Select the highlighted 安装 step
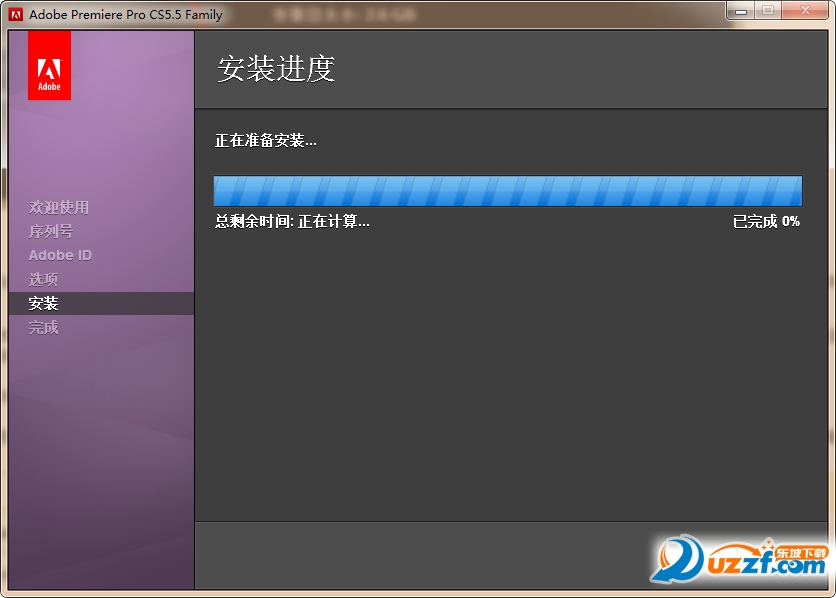The width and height of the screenshot is (836, 598). tap(101, 303)
